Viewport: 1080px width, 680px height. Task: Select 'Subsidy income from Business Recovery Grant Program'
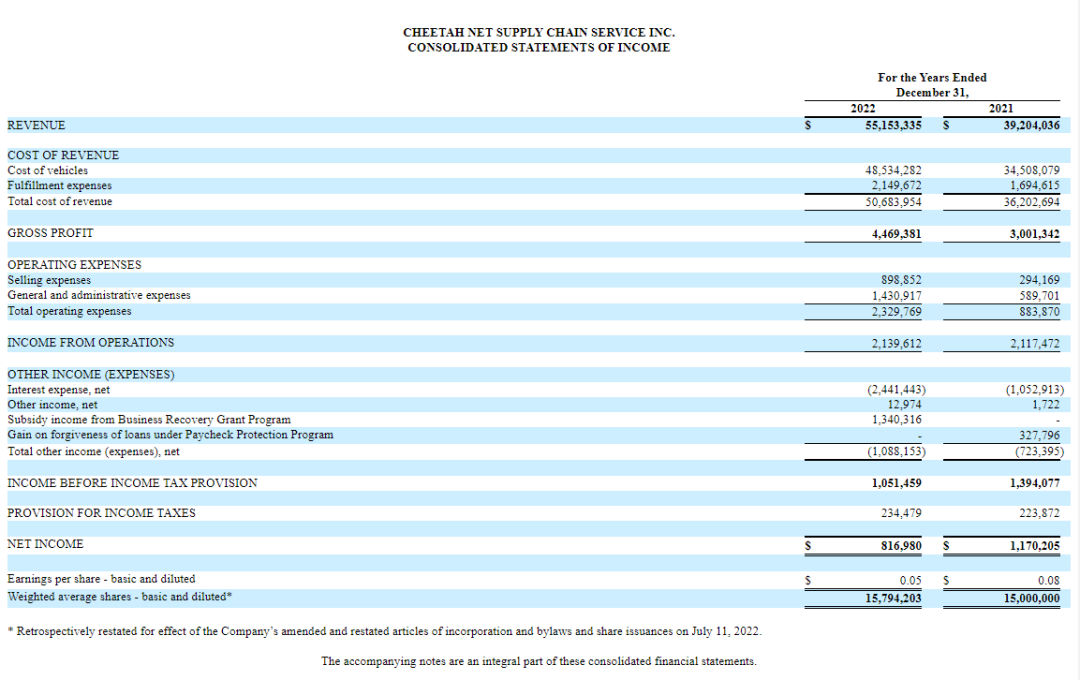149,420
